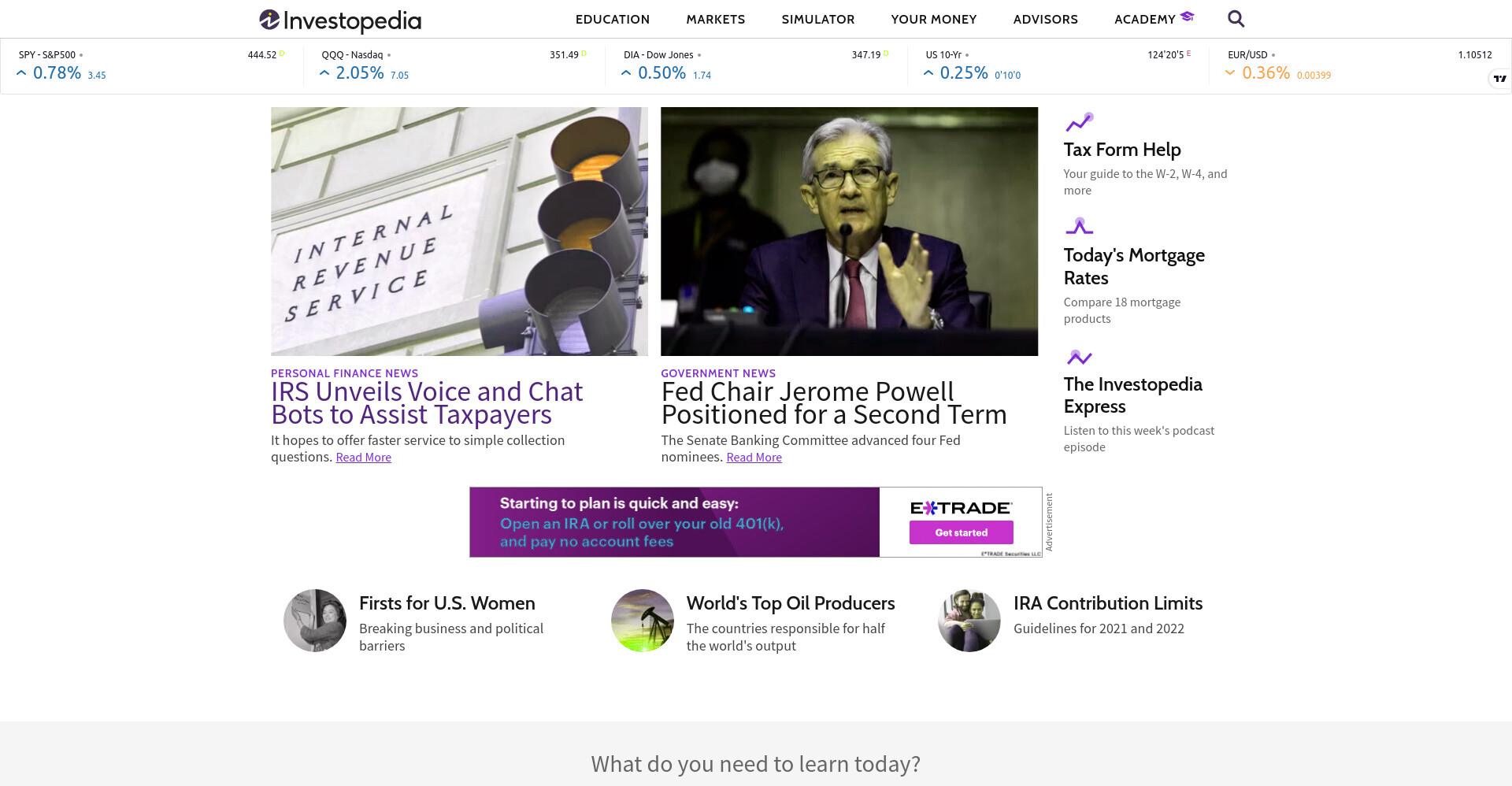Open the Education menu
The height and width of the screenshot is (786, 1512).
pos(613,20)
